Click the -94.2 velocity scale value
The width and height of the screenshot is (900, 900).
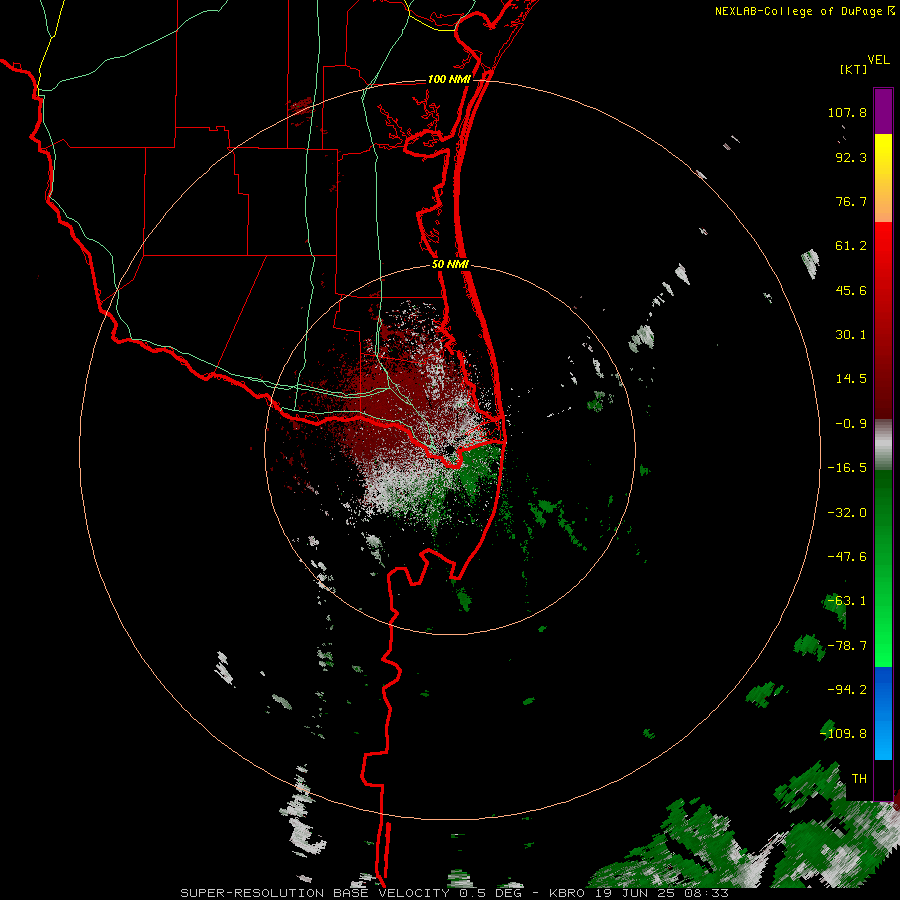tap(847, 690)
